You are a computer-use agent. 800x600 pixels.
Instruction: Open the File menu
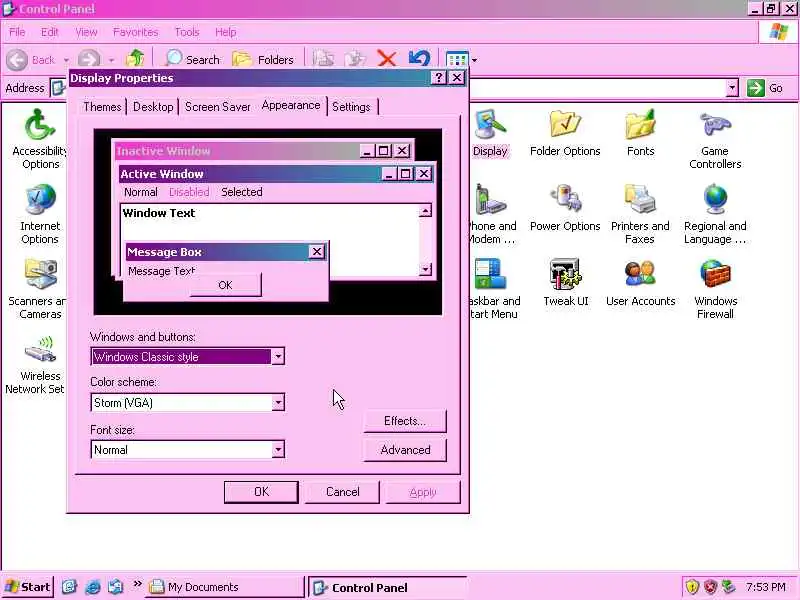[x=17, y=32]
